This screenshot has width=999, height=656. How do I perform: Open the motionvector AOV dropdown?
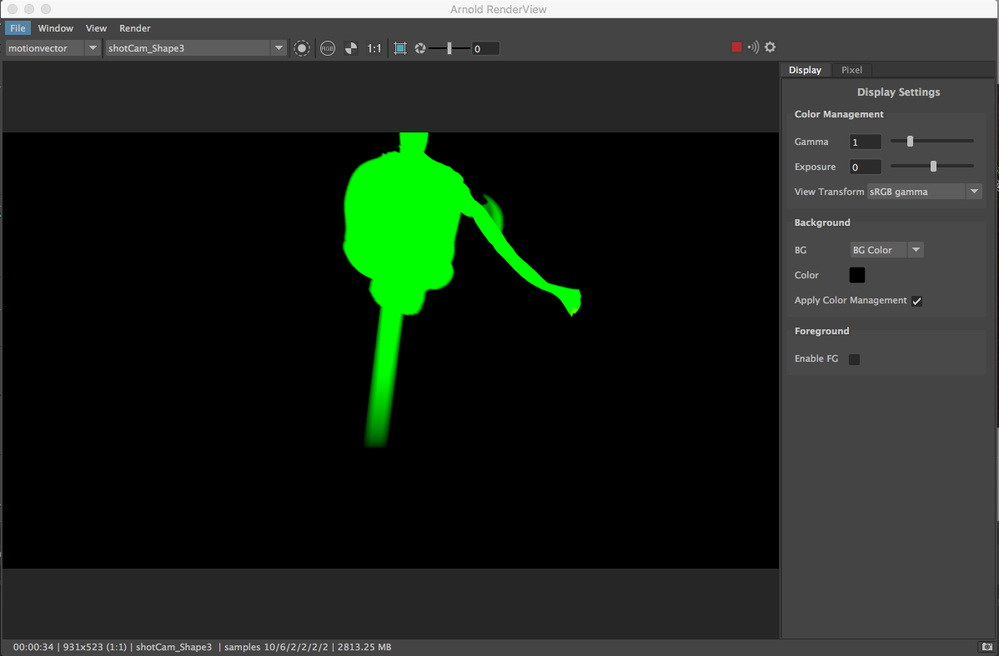(91, 47)
